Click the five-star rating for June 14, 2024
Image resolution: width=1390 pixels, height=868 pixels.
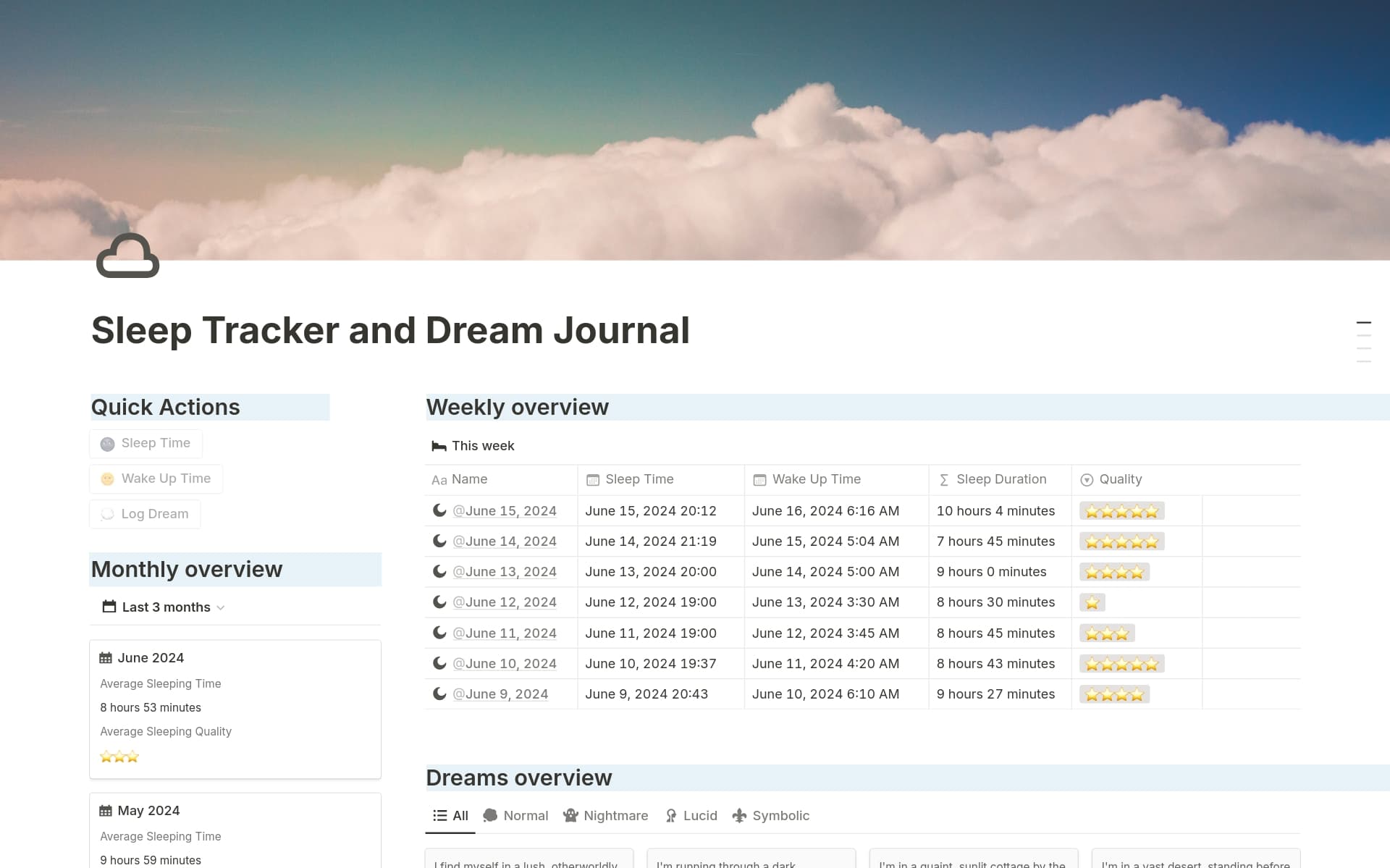(1121, 541)
